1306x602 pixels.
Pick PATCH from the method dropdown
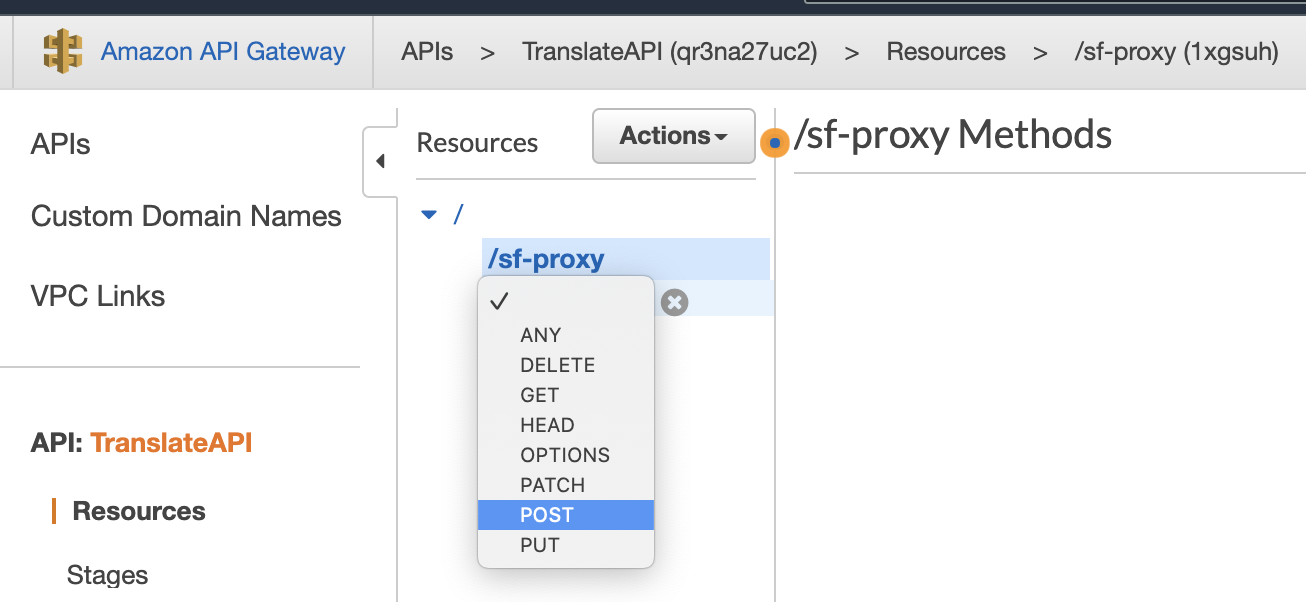pos(552,485)
